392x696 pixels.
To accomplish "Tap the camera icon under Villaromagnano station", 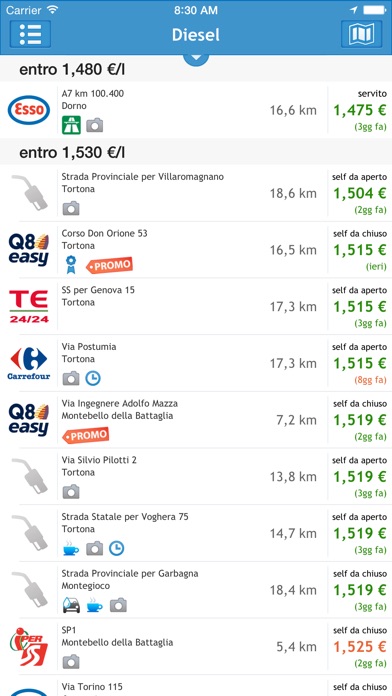I will coord(71,208).
